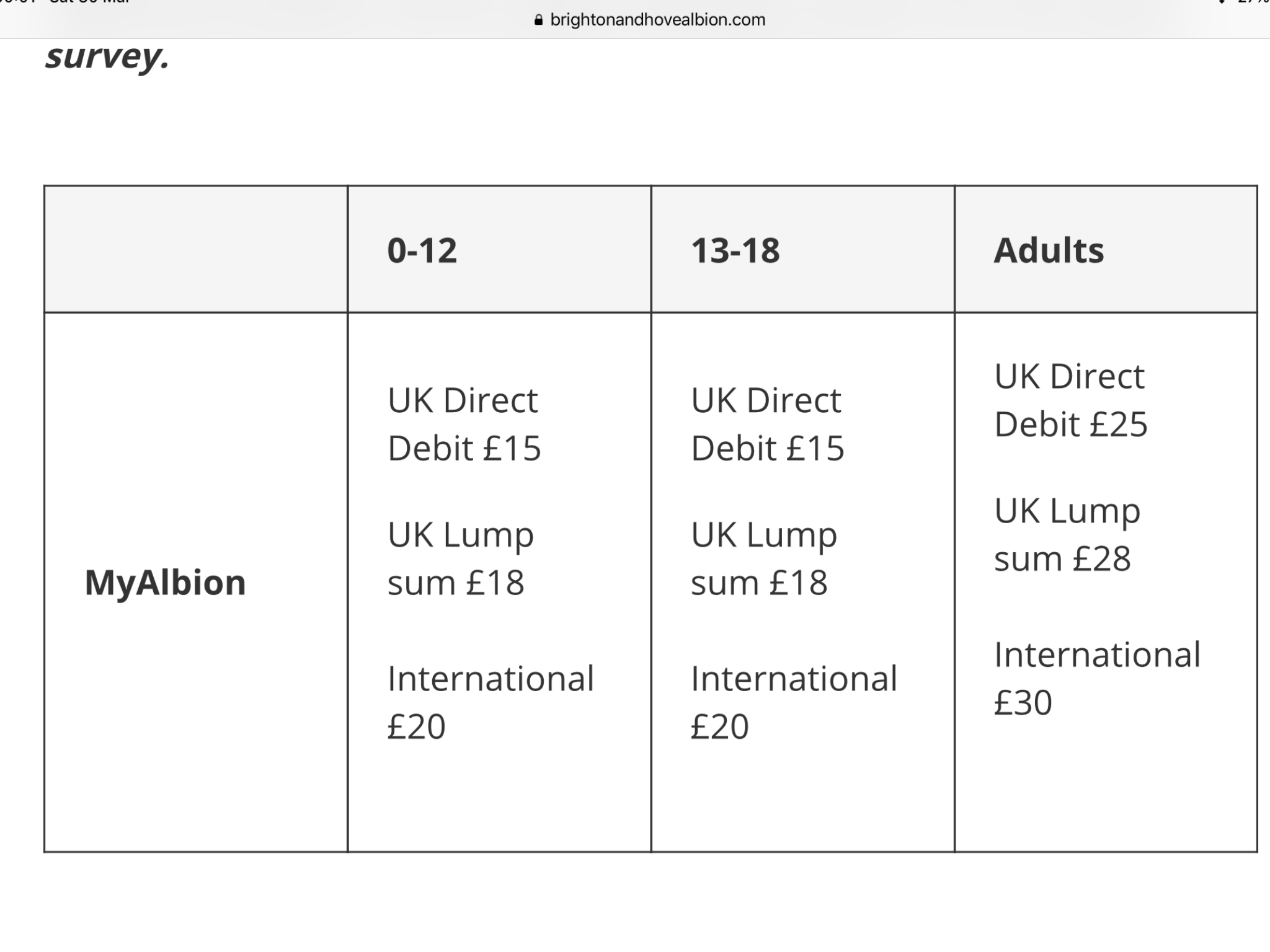Tap UK Direct Debit £15 under 13-18
The width and height of the screenshot is (1270, 952).
coord(768,424)
